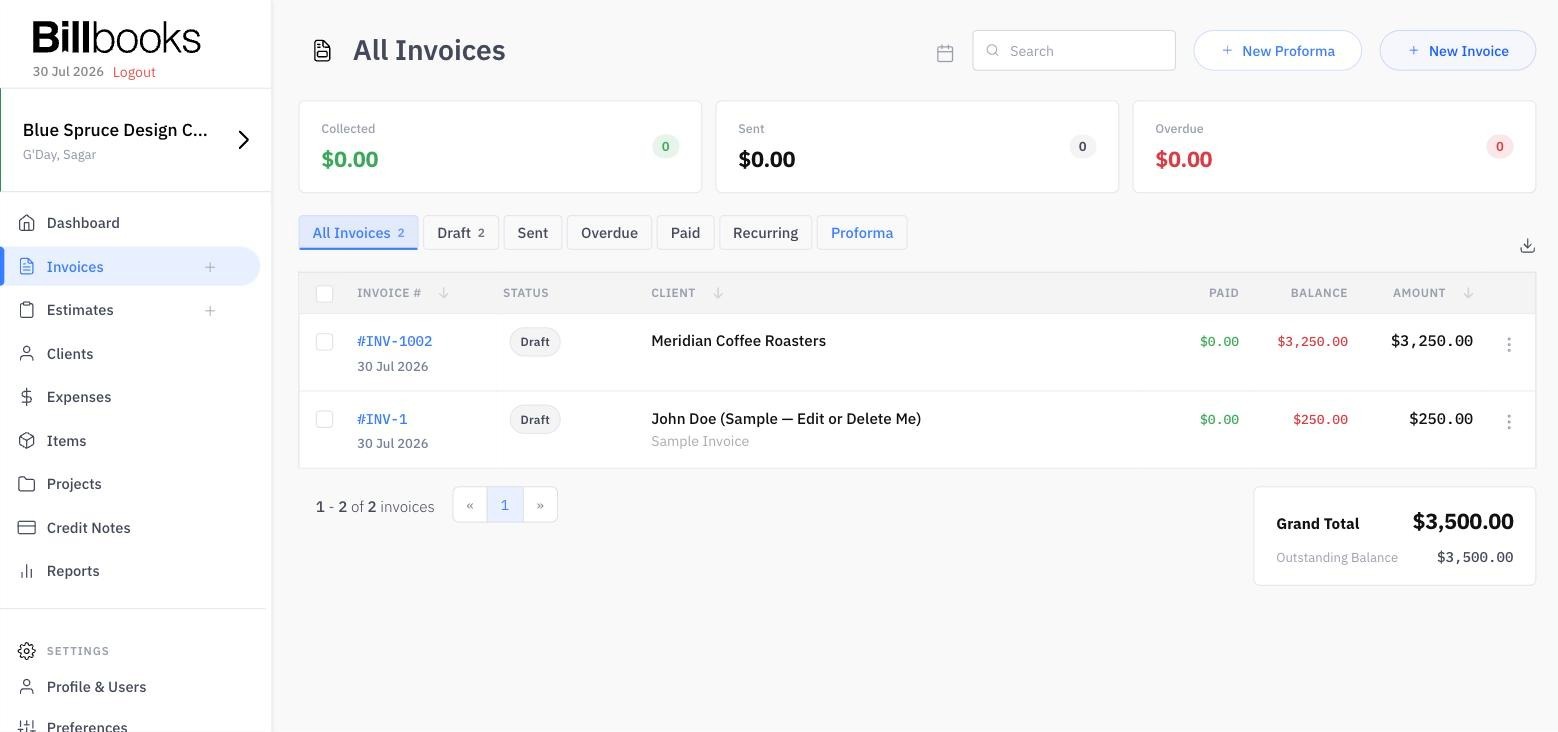This screenshot has width=1558, height=732.
Task: Expand Blue Spruce Design company switcher chevron
Action: pyautogui.click(x=243, y=140)
